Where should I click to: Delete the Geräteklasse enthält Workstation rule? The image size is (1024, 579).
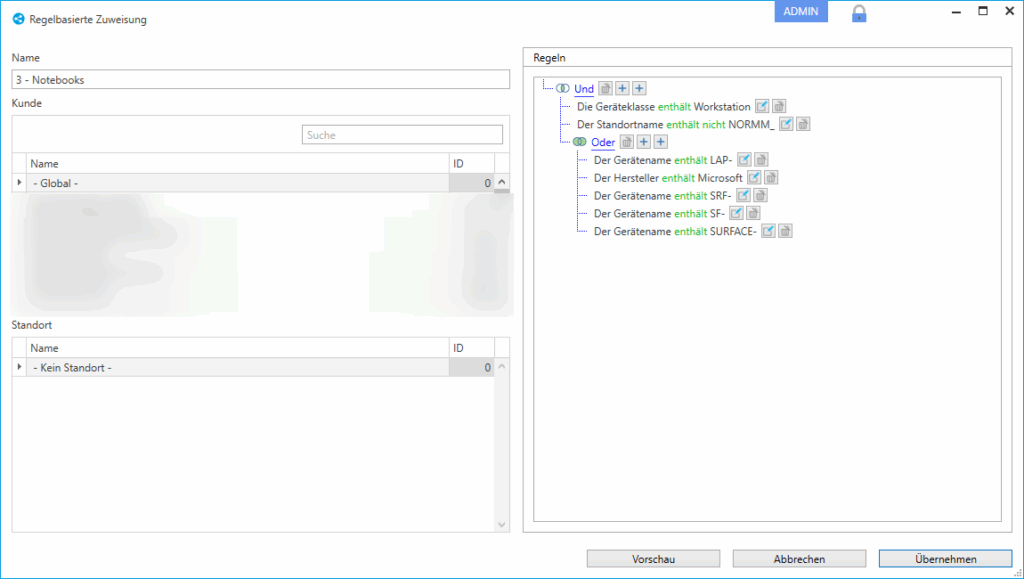coord(779,106)
